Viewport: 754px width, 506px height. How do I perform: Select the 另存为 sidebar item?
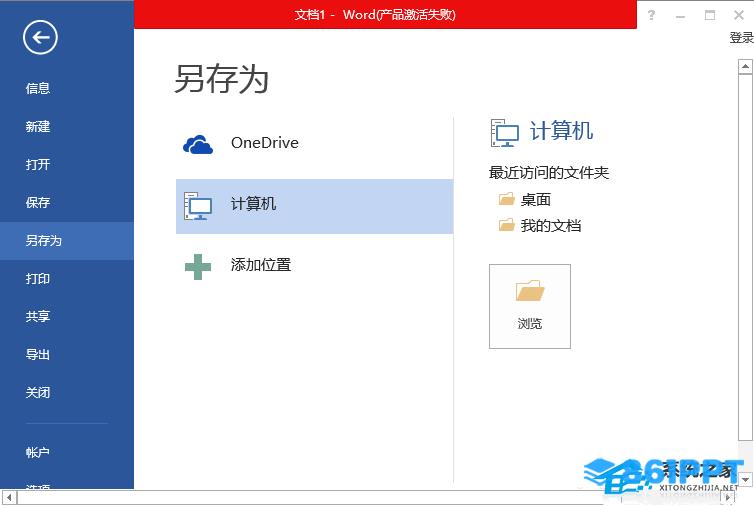67,240
